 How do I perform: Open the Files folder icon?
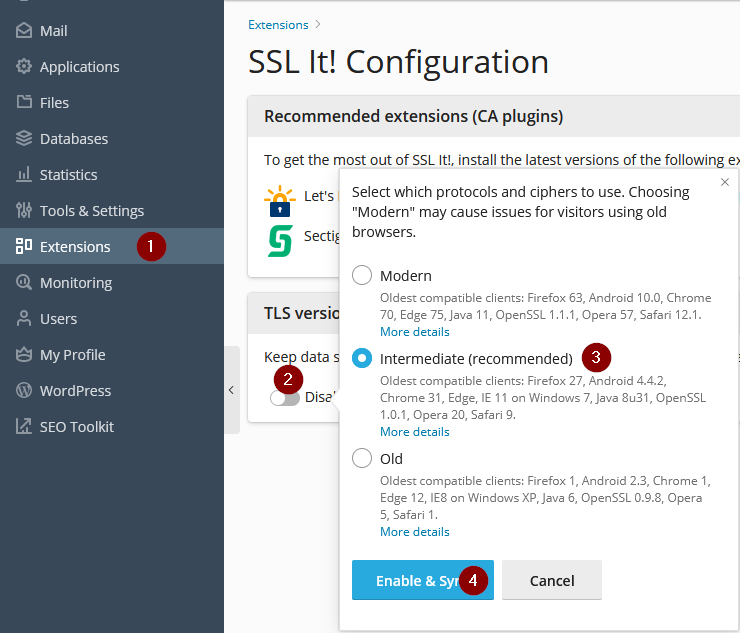[x=24, y=102]
